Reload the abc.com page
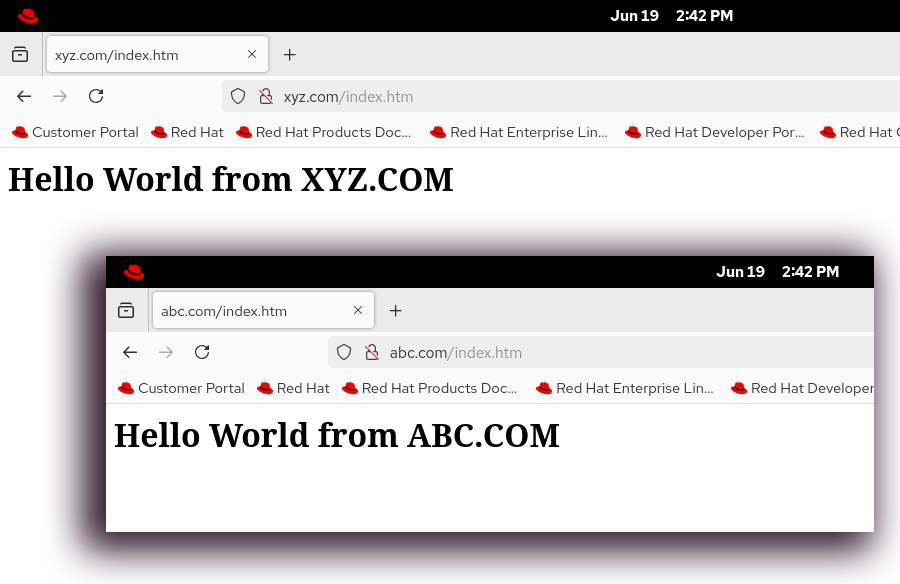 pyautogui.click(x=202, y=352)
